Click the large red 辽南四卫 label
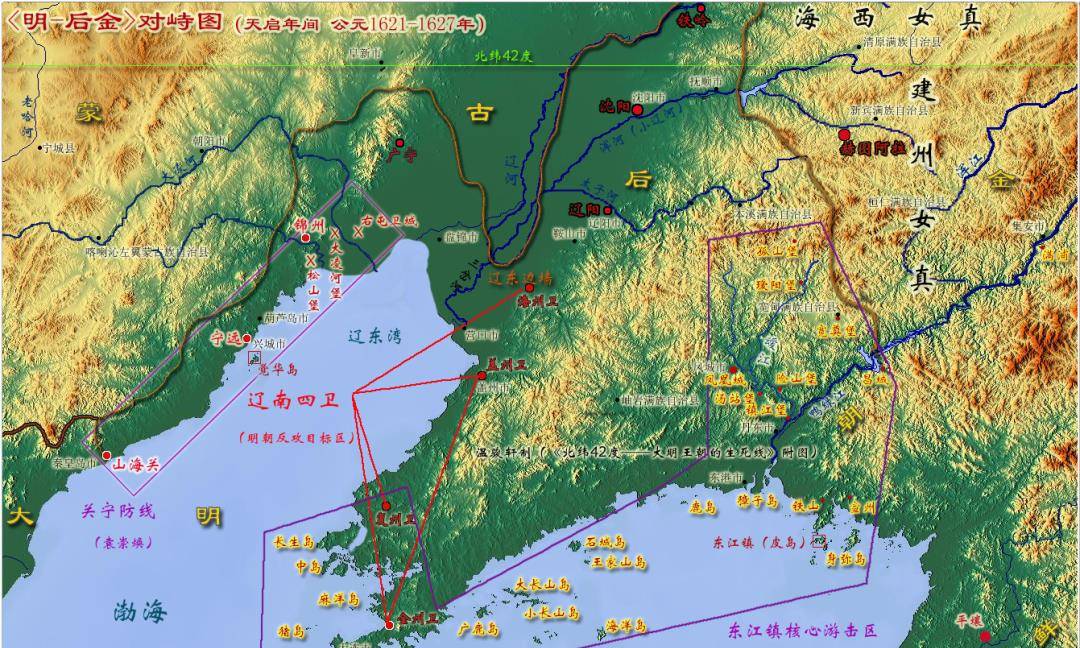Image resolution: width=1080 pixels, height=648 pixels. click(x=293, y=399)
